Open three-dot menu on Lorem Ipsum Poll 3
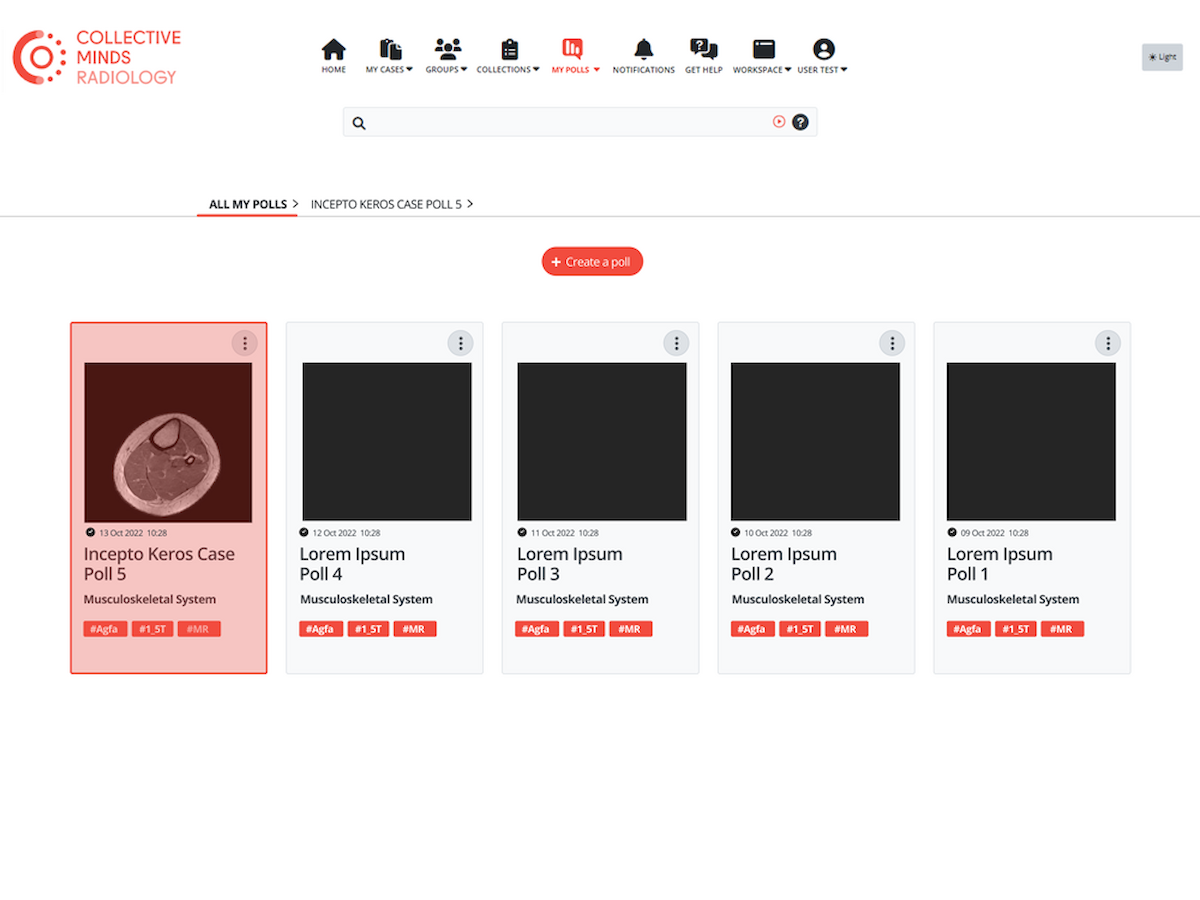This screenshot has height=900, width=1200. point(676,343)
